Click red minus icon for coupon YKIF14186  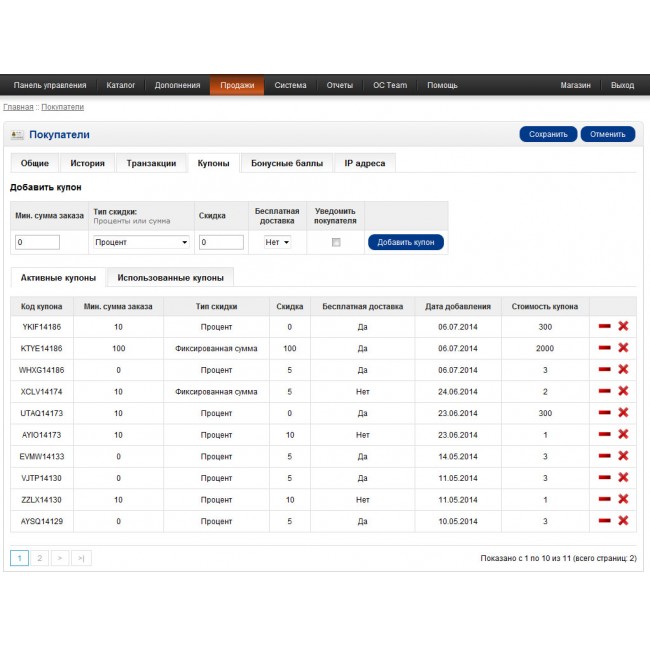tap(604, 326)
